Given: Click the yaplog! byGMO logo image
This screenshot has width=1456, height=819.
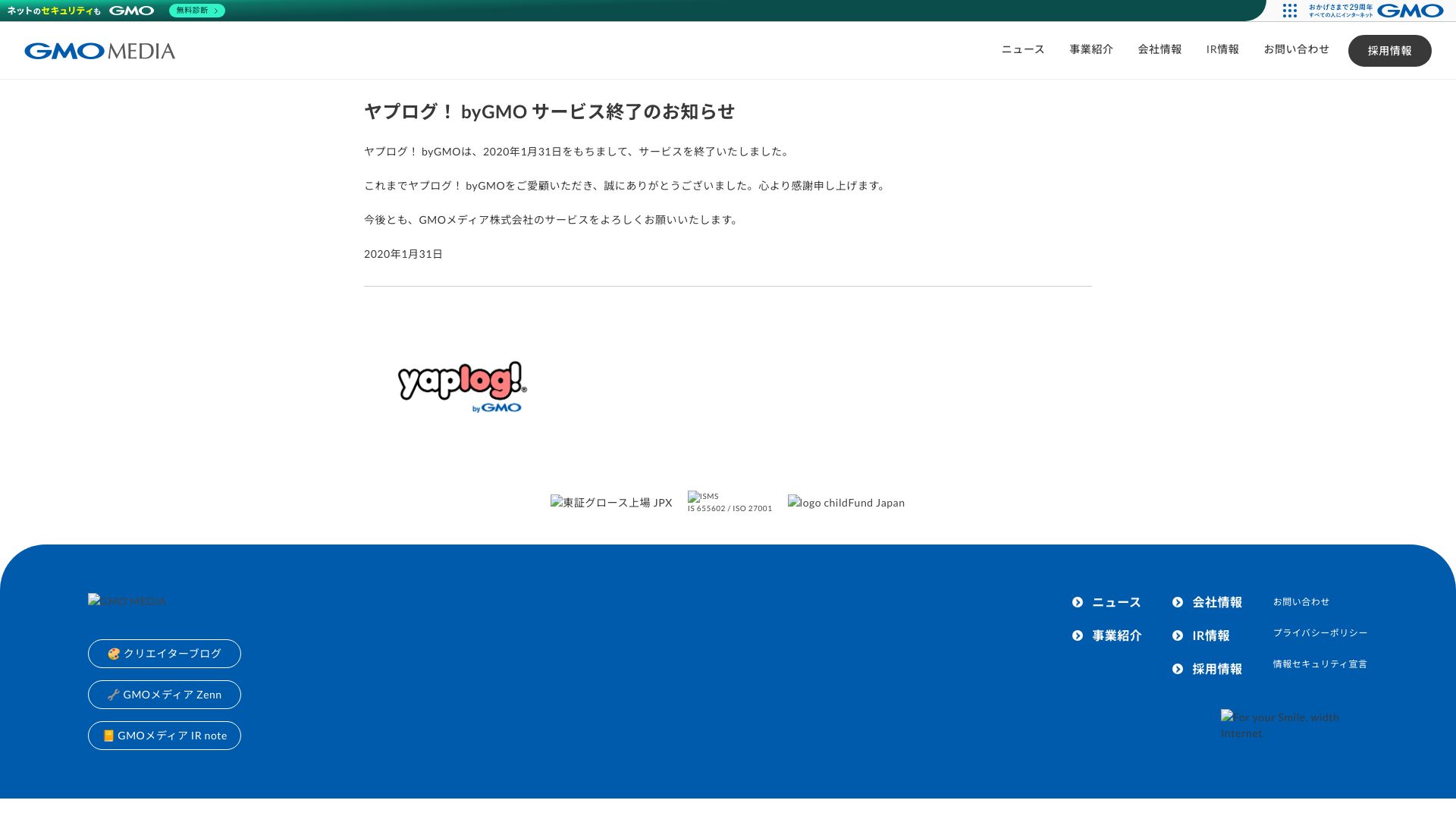Looking at the screenshot, I should click(x=462, y=387).
